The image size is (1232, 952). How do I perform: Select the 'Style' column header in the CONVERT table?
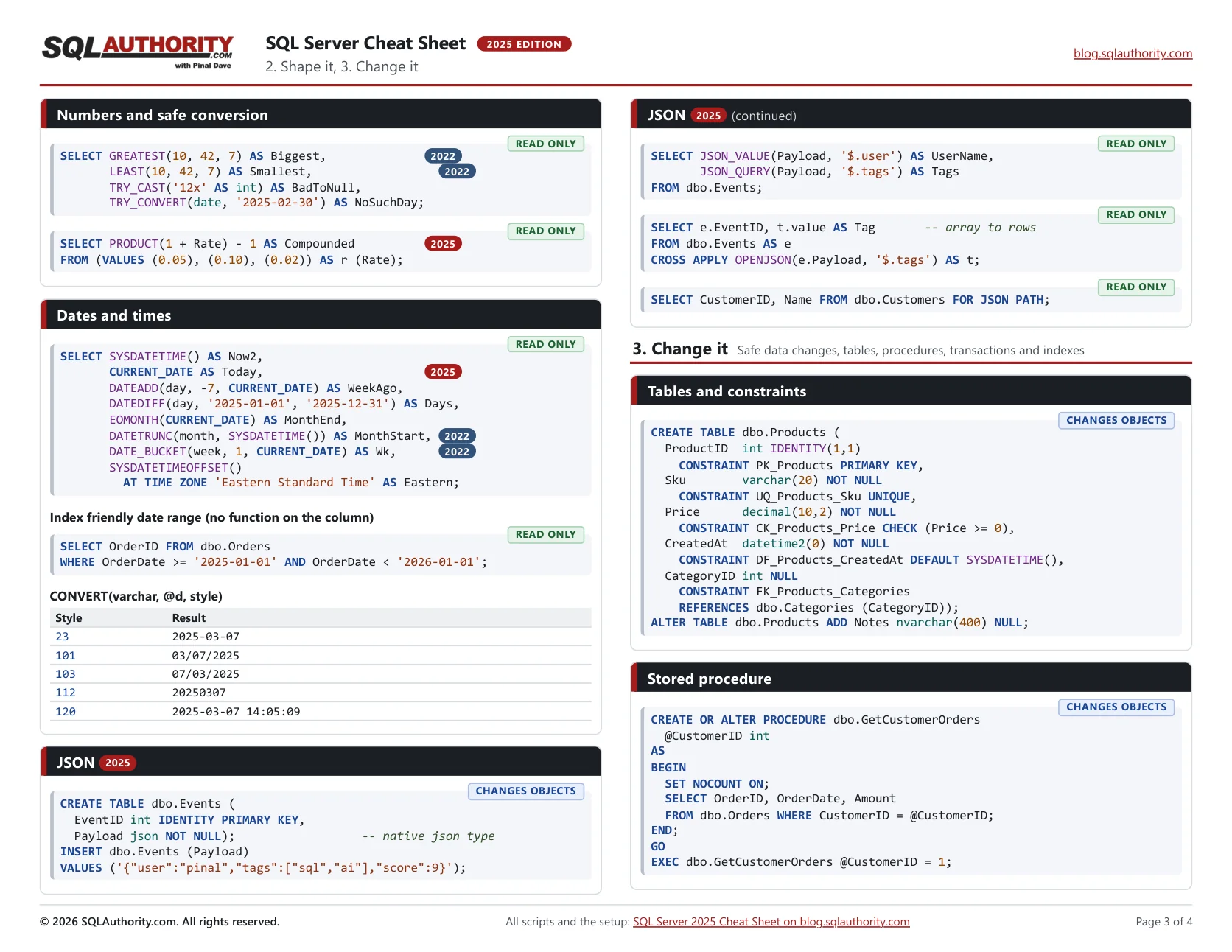pos(69,618)
